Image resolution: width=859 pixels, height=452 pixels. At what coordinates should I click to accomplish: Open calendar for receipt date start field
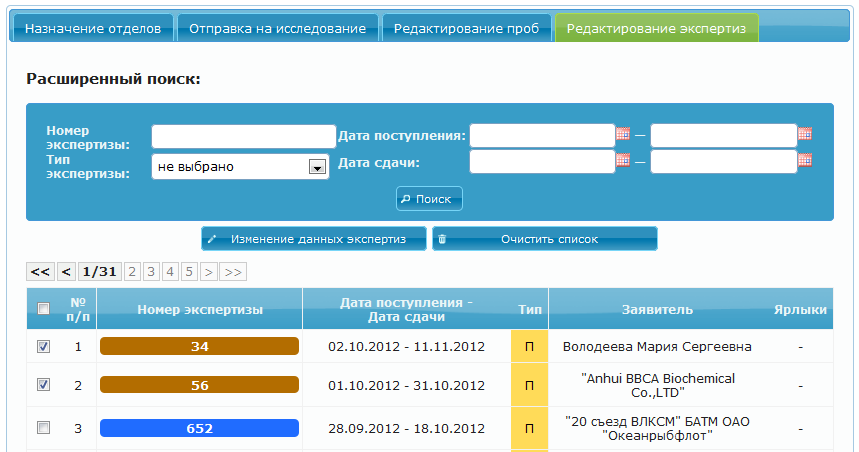(622, 134)
